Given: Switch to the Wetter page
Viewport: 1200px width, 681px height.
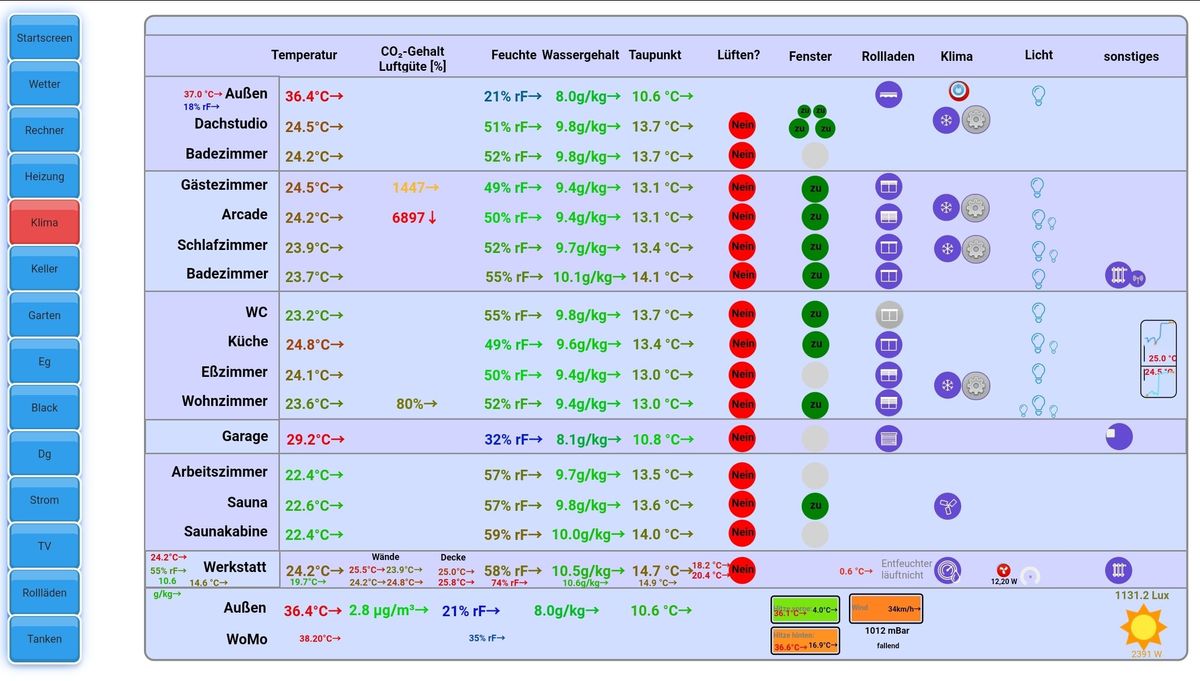Looking at the screenshot, I should click(44, 84).
